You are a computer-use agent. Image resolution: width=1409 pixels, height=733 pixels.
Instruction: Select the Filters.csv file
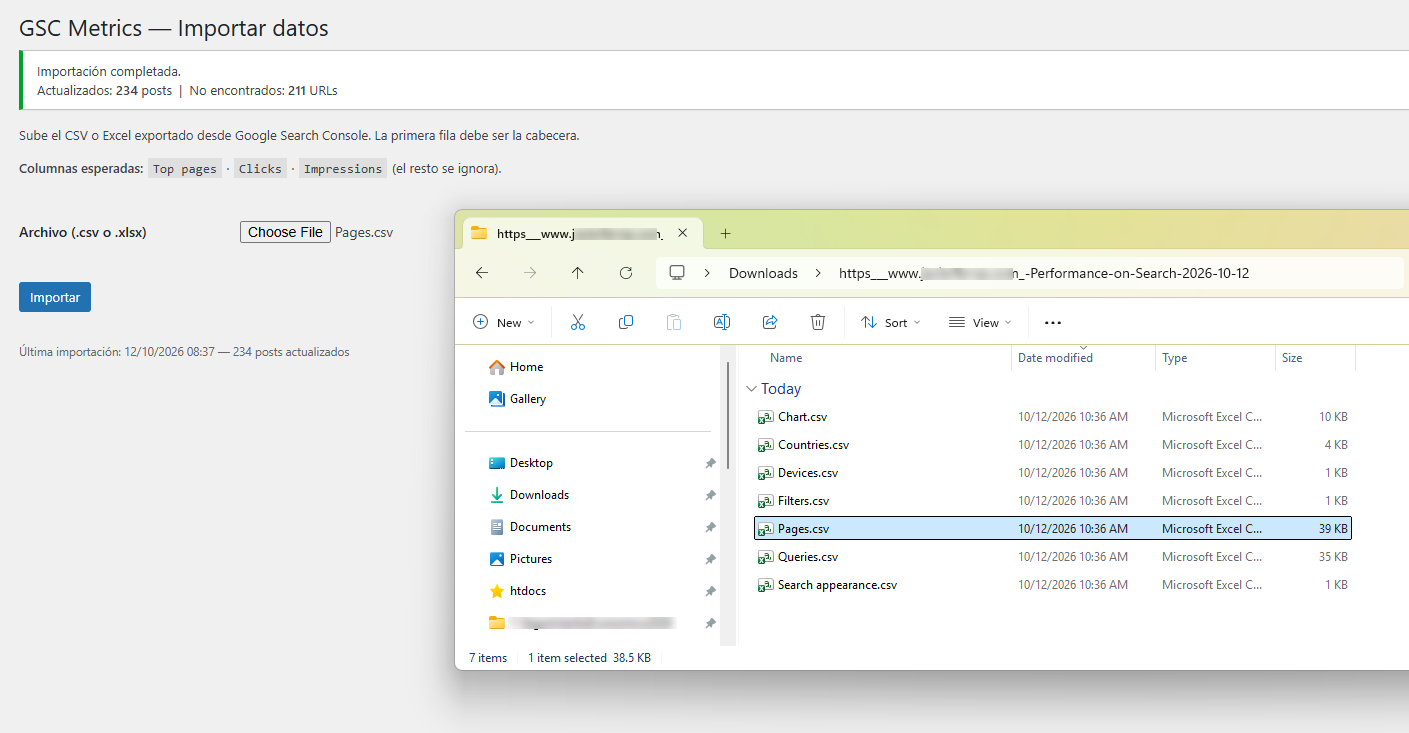[1052, 501]
